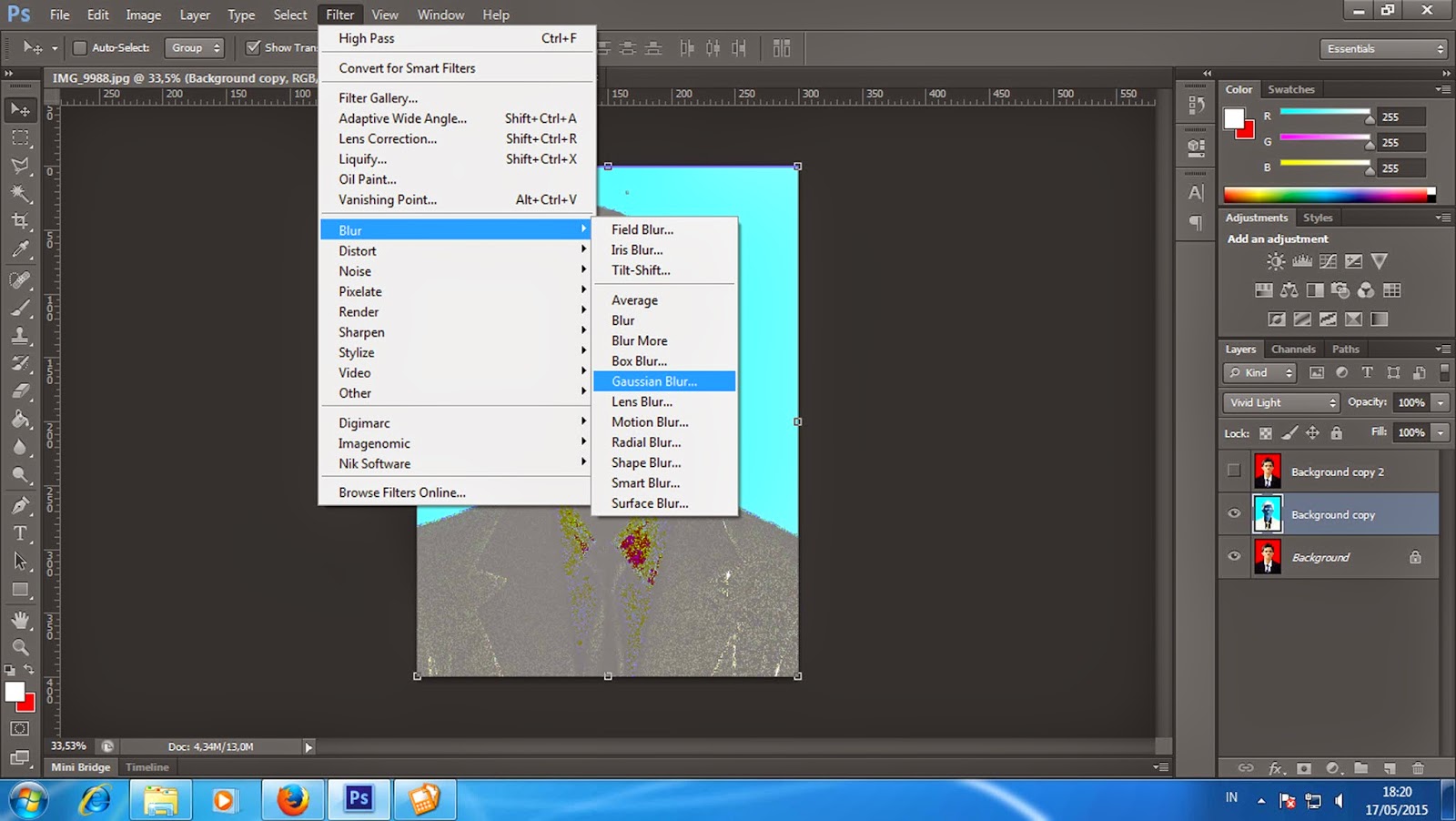The height and width of the screenshot is (821, 1456).
Task: Open the Group auto-select dropdown
Action: (x=194, y=47)
